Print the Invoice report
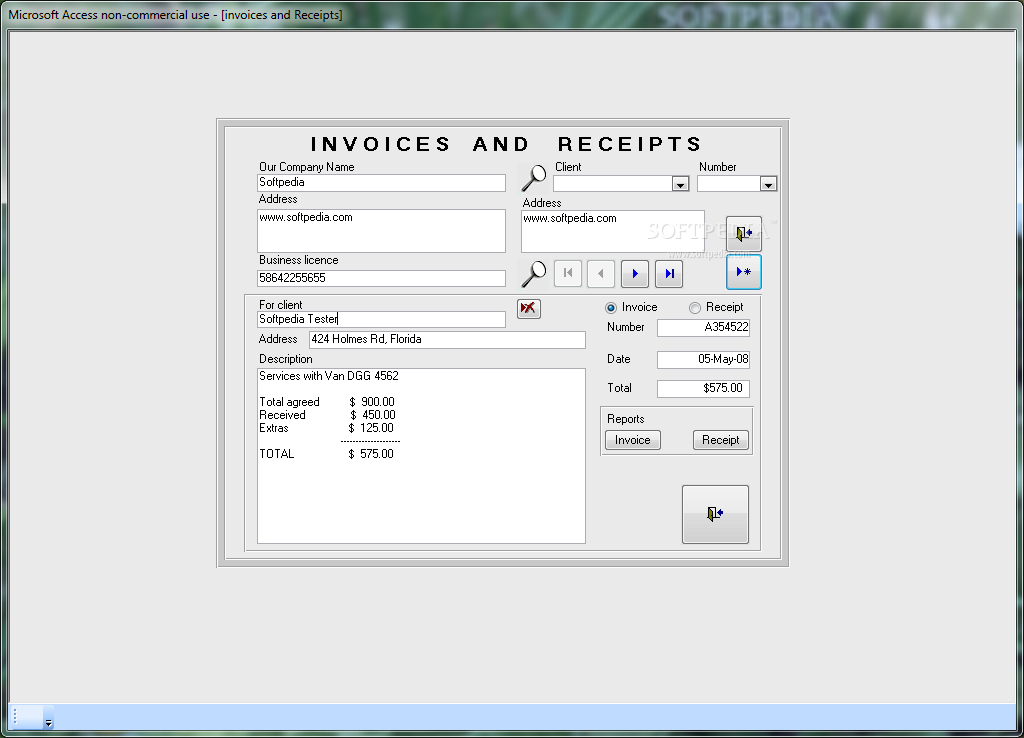 coord(633,440)
